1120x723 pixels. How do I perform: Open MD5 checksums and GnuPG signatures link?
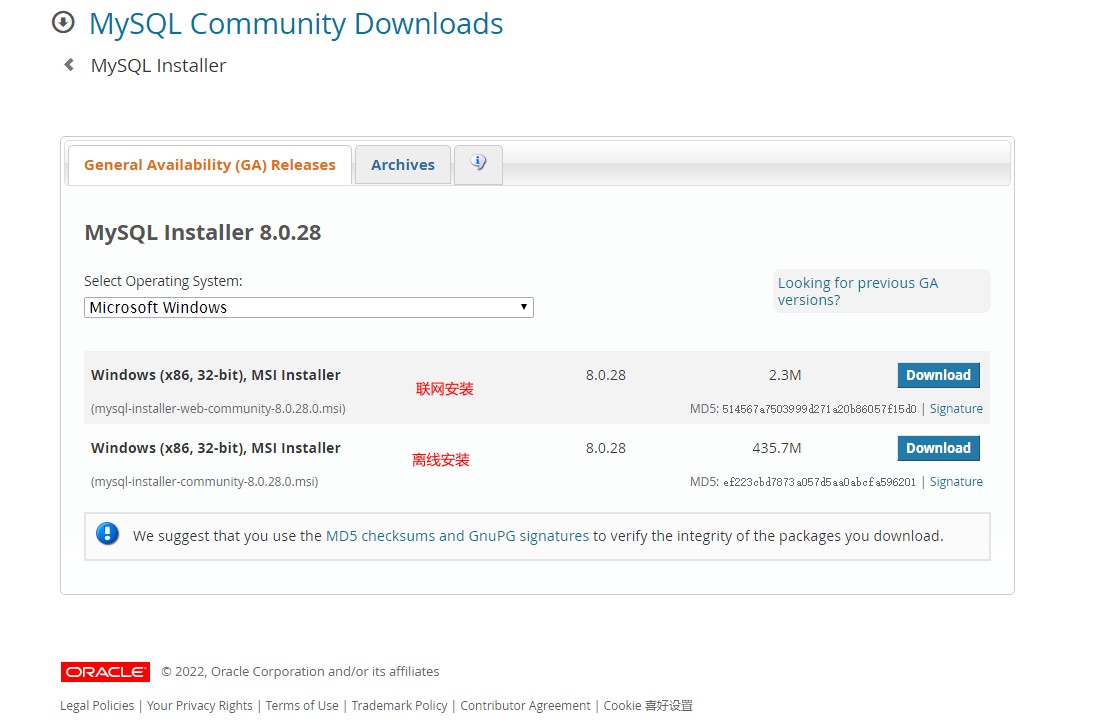pyautogui.click(x=457, y=536)
